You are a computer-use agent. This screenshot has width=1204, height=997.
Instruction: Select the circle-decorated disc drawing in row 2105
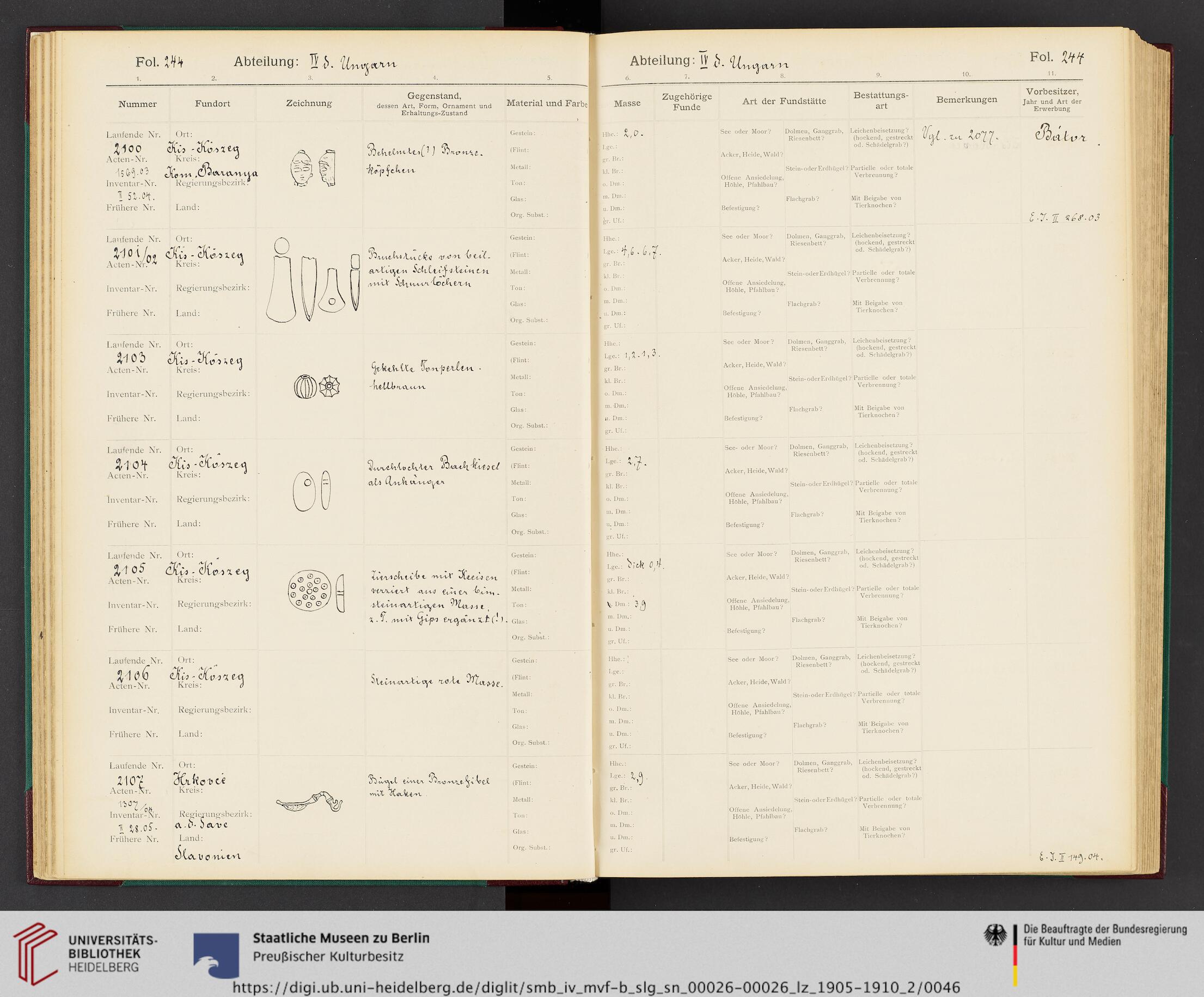316,592
